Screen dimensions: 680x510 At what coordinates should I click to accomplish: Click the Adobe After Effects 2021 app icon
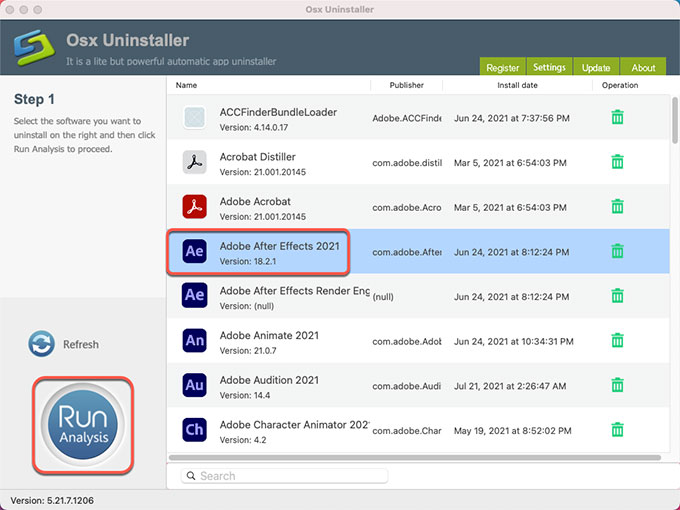[x=195, y=251]
